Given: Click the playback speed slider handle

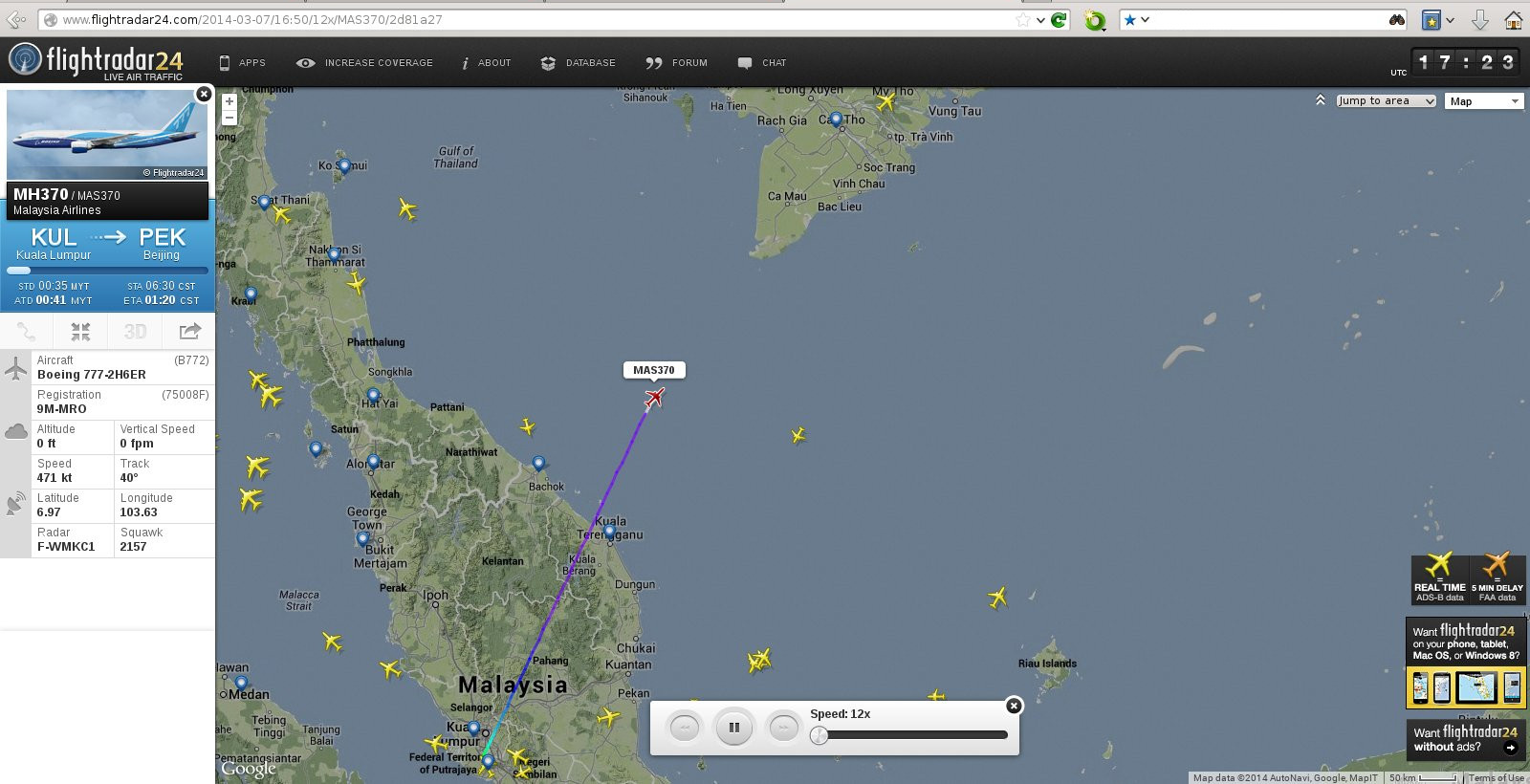Looking at the screenshot, I should point(819,735).
